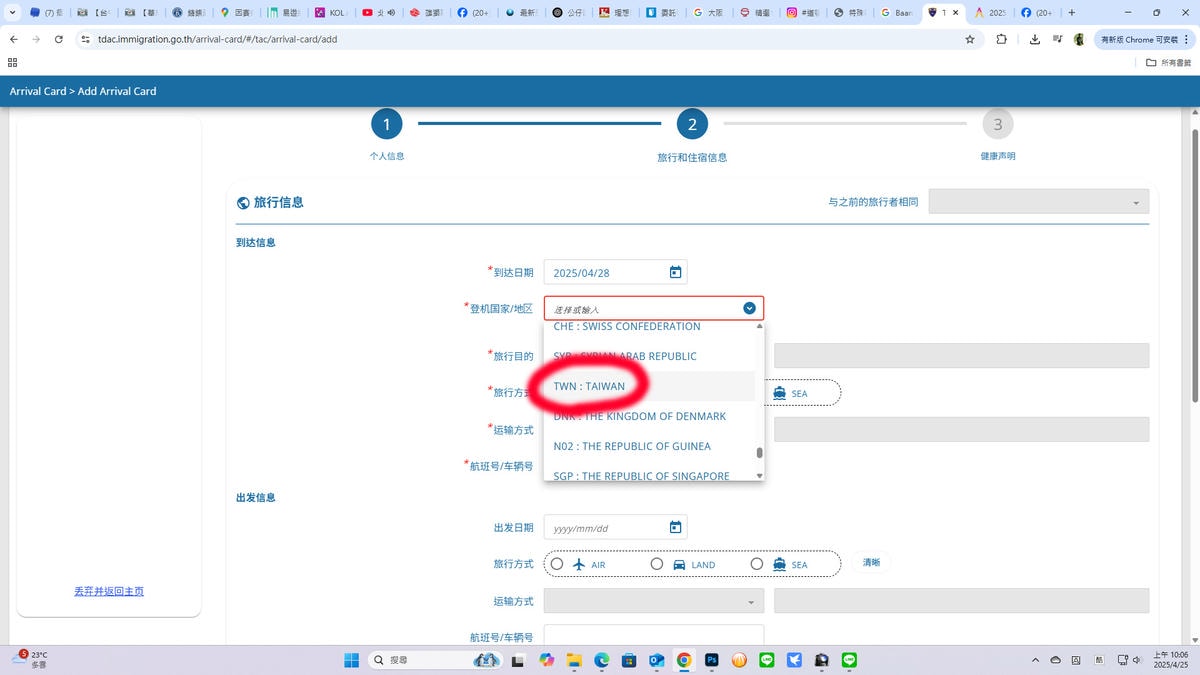
Task: Launch Copilot from the taskbar
Action: click(x=546, y=660)
